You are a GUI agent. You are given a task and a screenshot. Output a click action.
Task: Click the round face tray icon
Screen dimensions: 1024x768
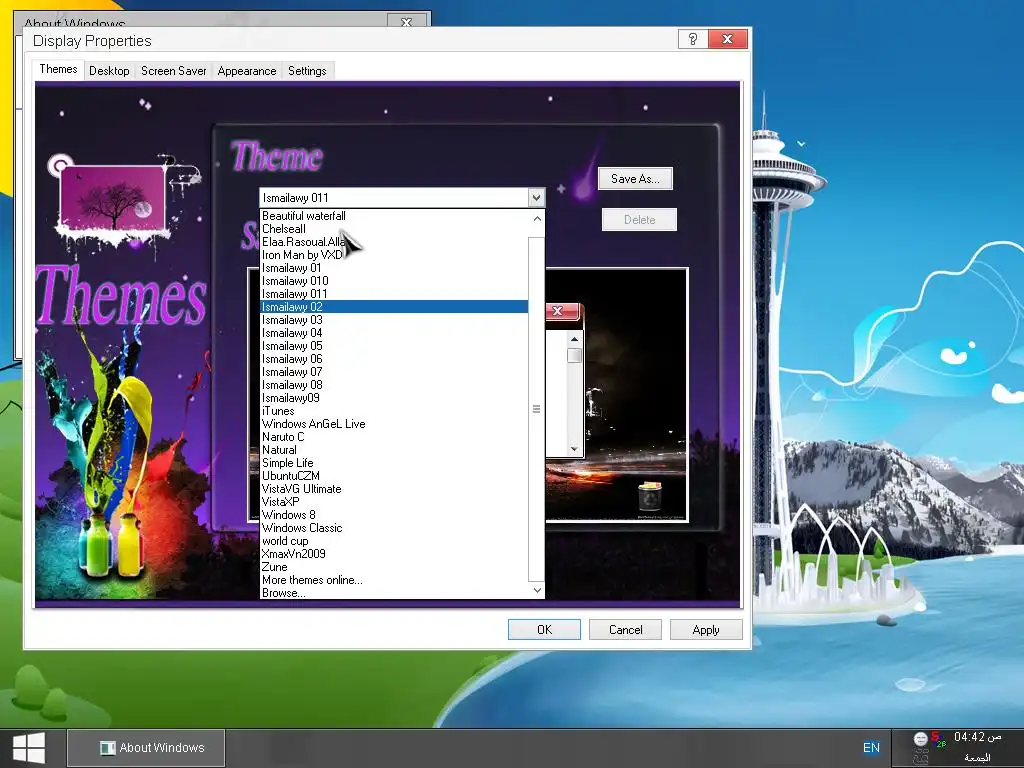(920, 739)
